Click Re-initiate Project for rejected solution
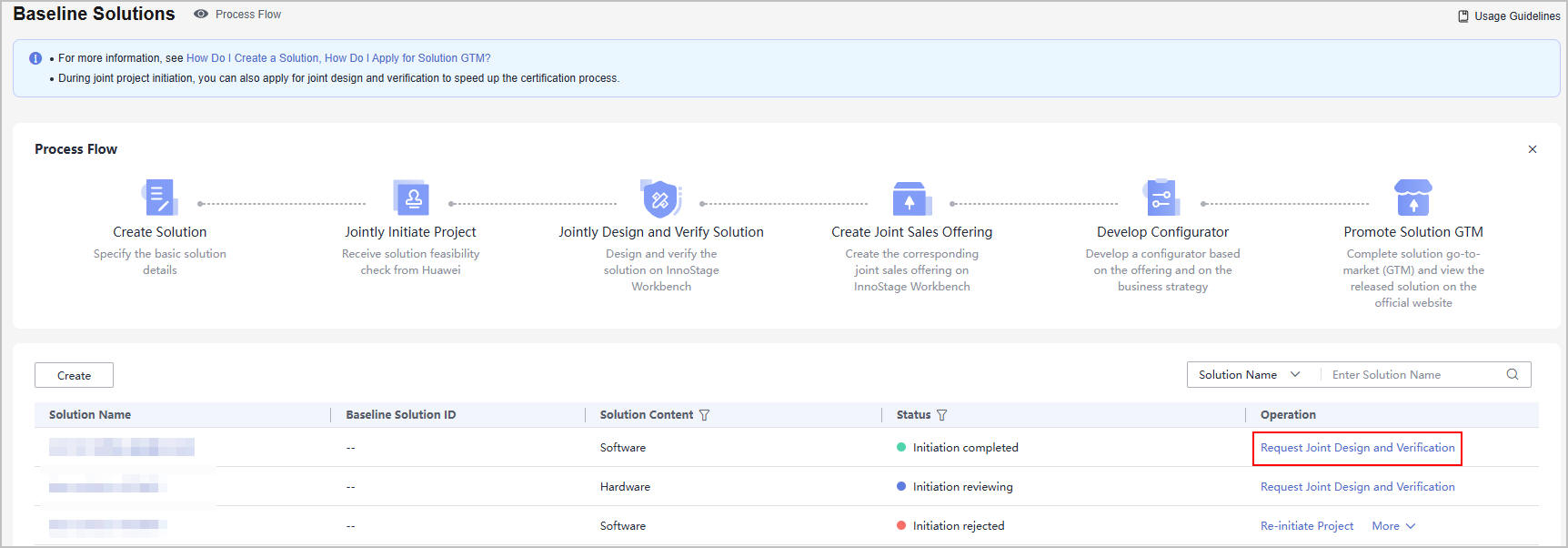This screenshot has width=1568, height=548. [x=1306, y=526]
